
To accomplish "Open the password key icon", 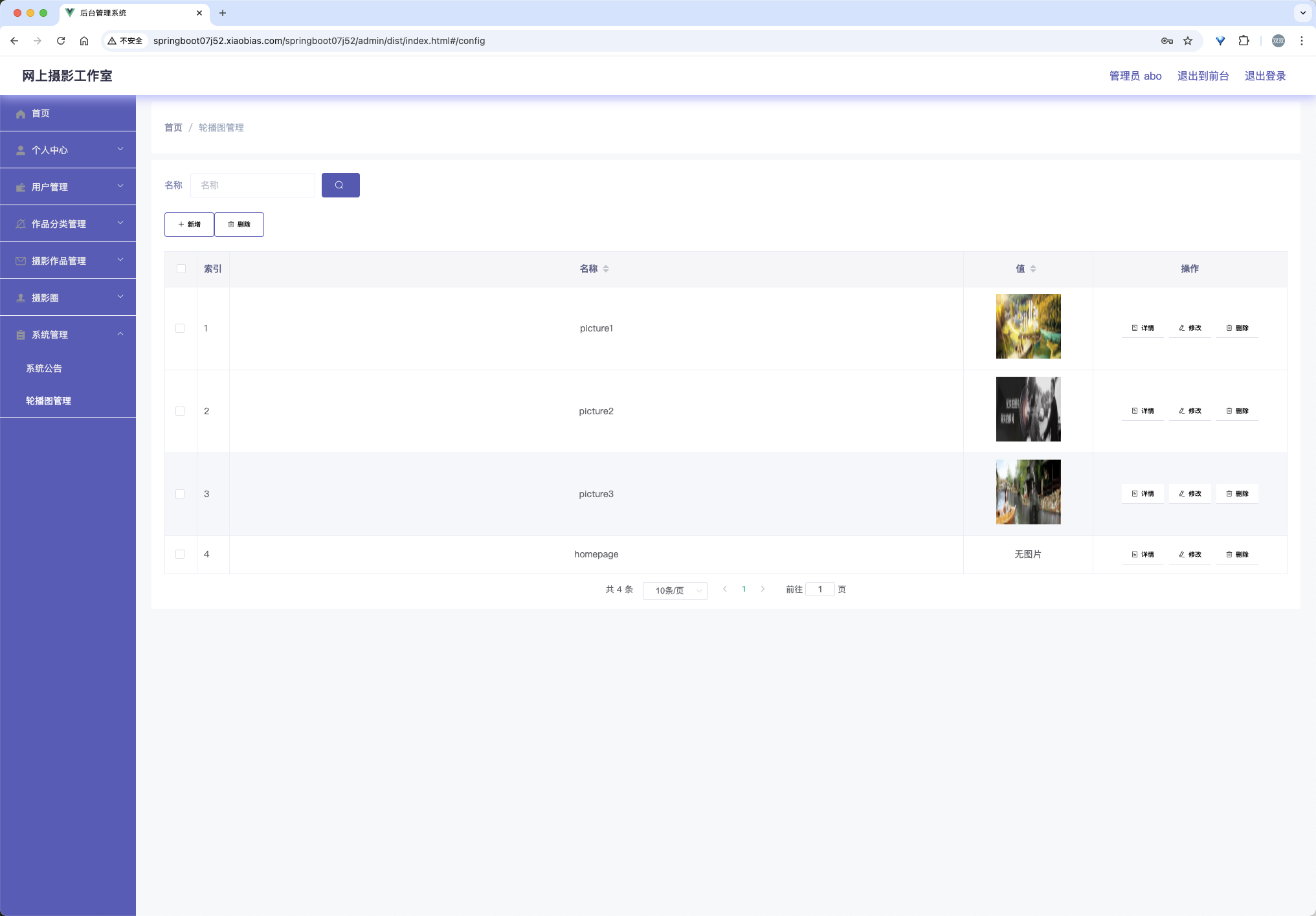I will pyautogui.click(x=1167, y=41).
